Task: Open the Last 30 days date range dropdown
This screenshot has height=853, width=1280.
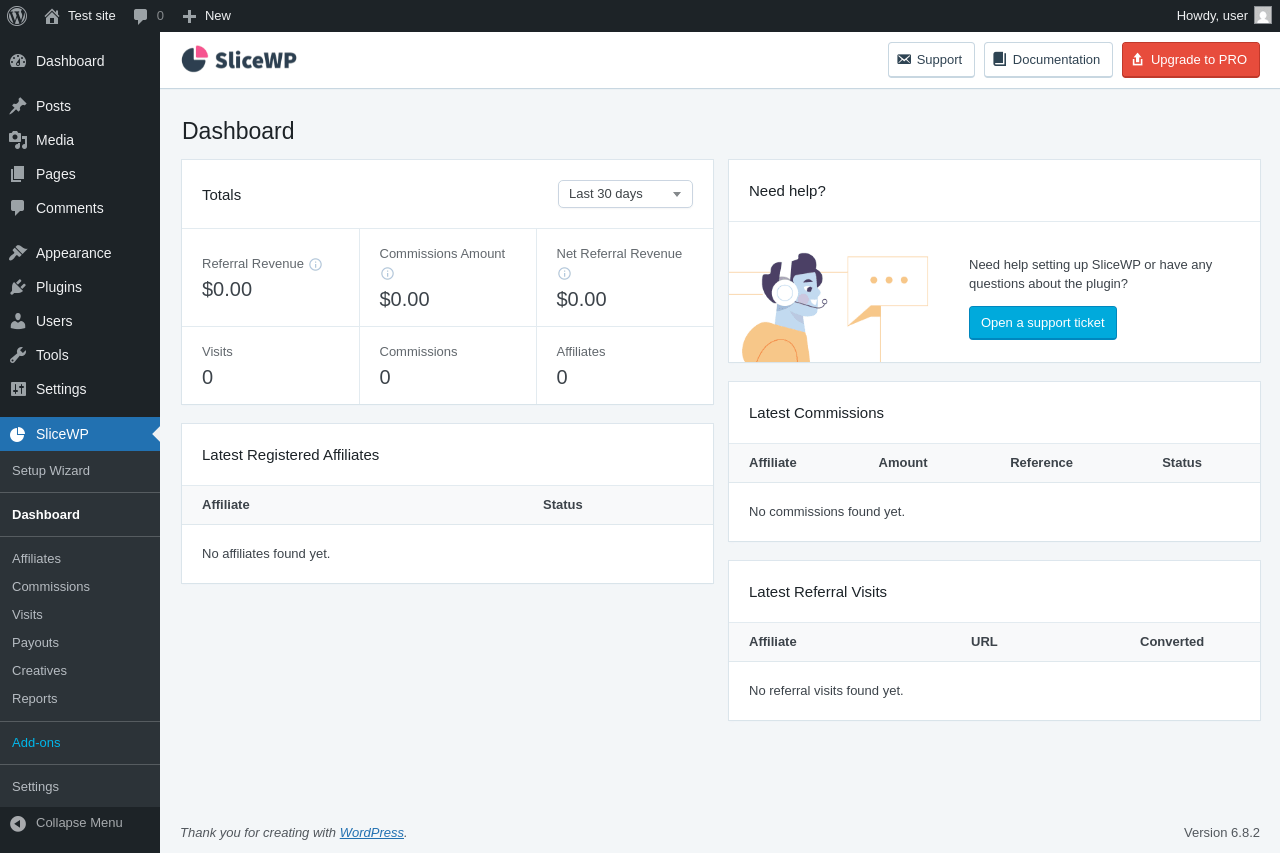Action: (x=625, y=194)
